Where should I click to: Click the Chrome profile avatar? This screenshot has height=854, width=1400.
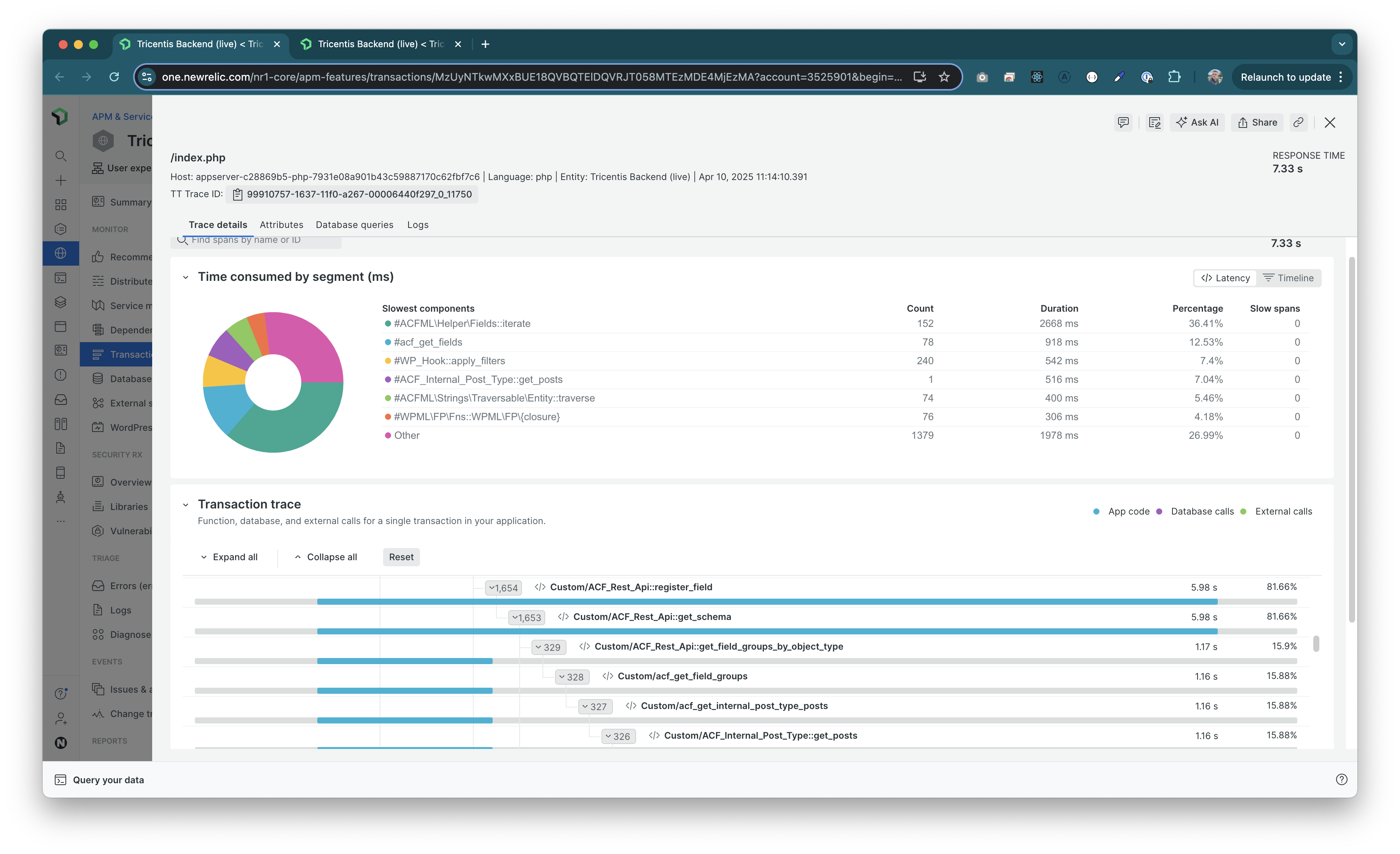[1215, 77]
